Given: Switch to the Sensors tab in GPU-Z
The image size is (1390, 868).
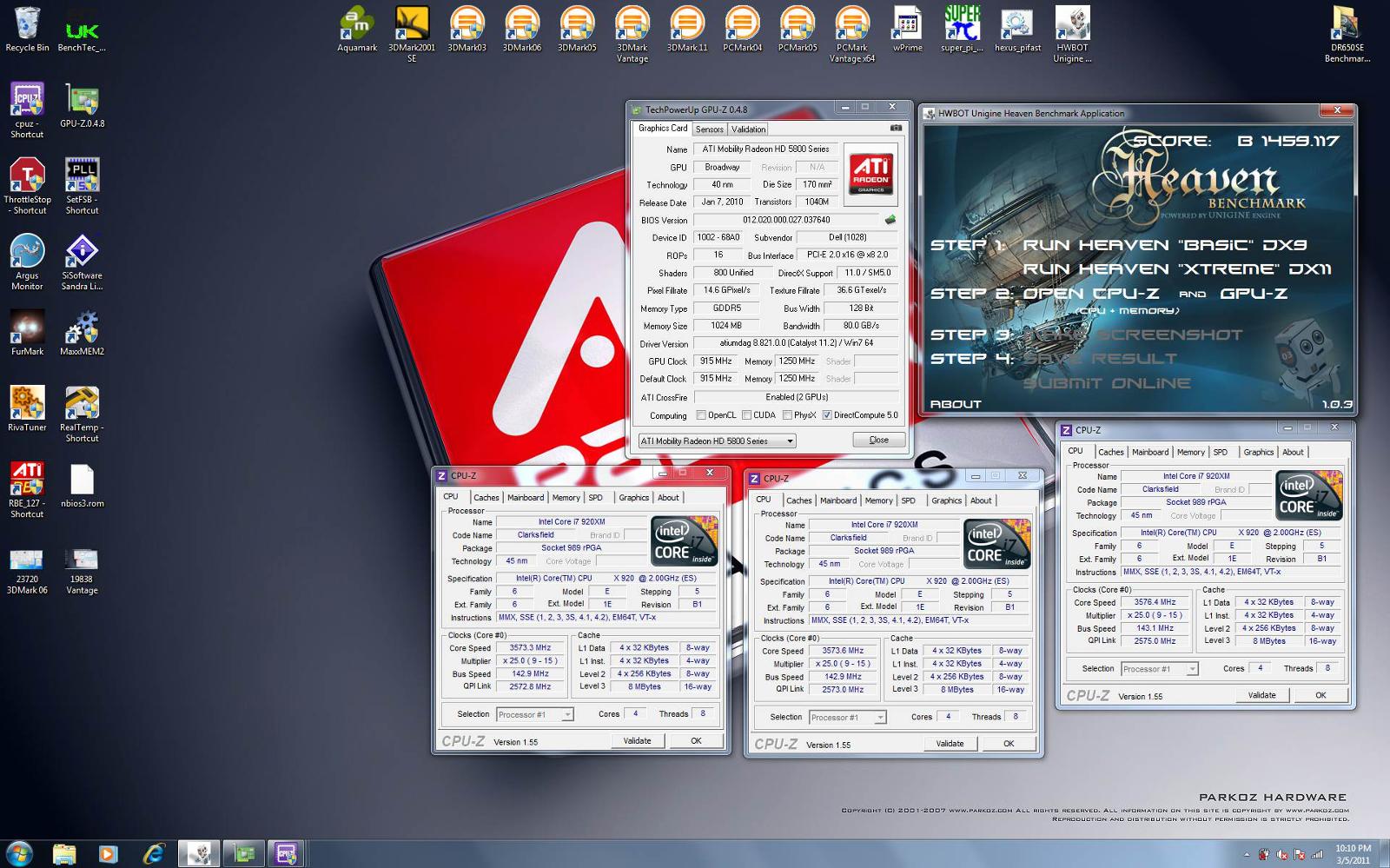Looking at the screenshot, I should pyautogui.click(x=710, y=129).
